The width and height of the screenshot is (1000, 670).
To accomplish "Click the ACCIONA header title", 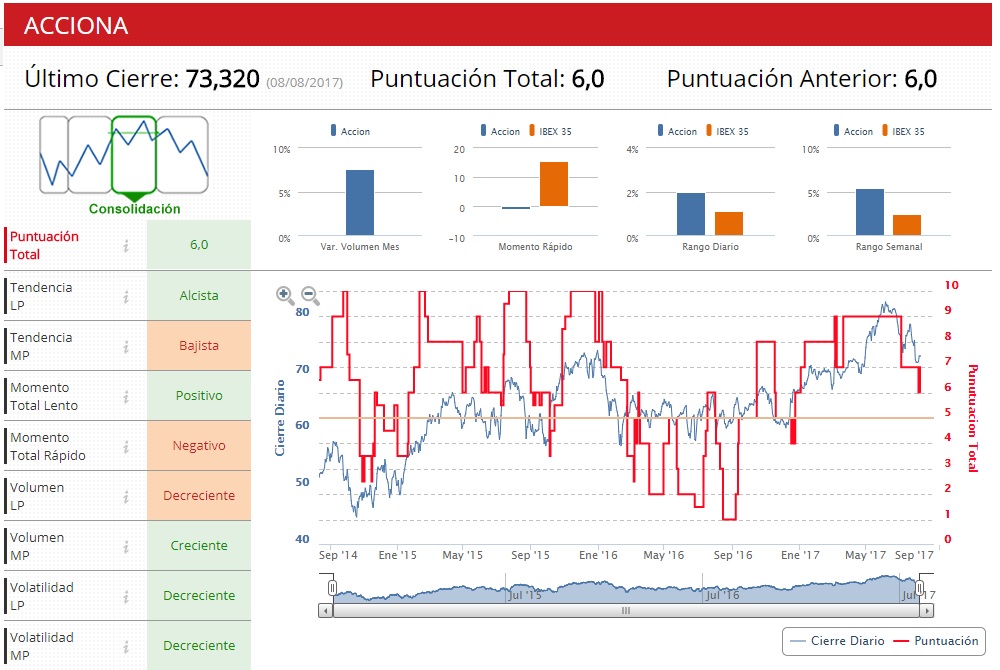I will [x=76, y=25].
